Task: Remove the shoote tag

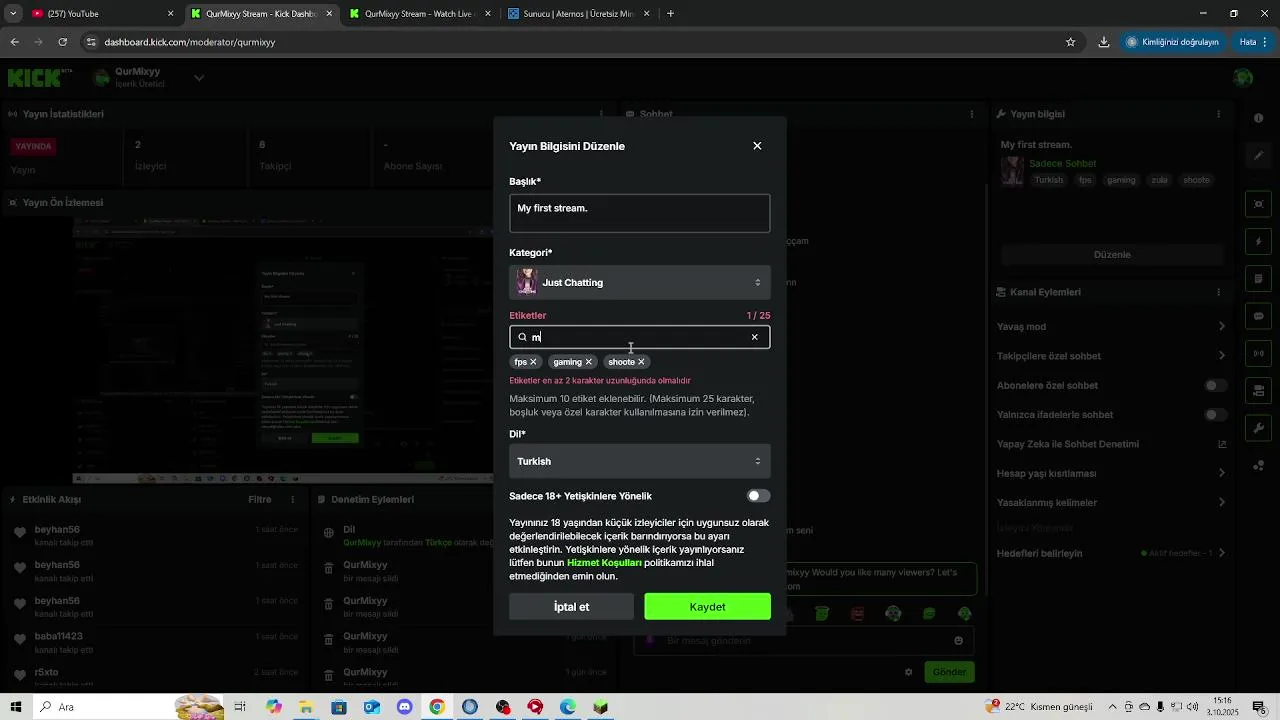Action: pos(641,362)
